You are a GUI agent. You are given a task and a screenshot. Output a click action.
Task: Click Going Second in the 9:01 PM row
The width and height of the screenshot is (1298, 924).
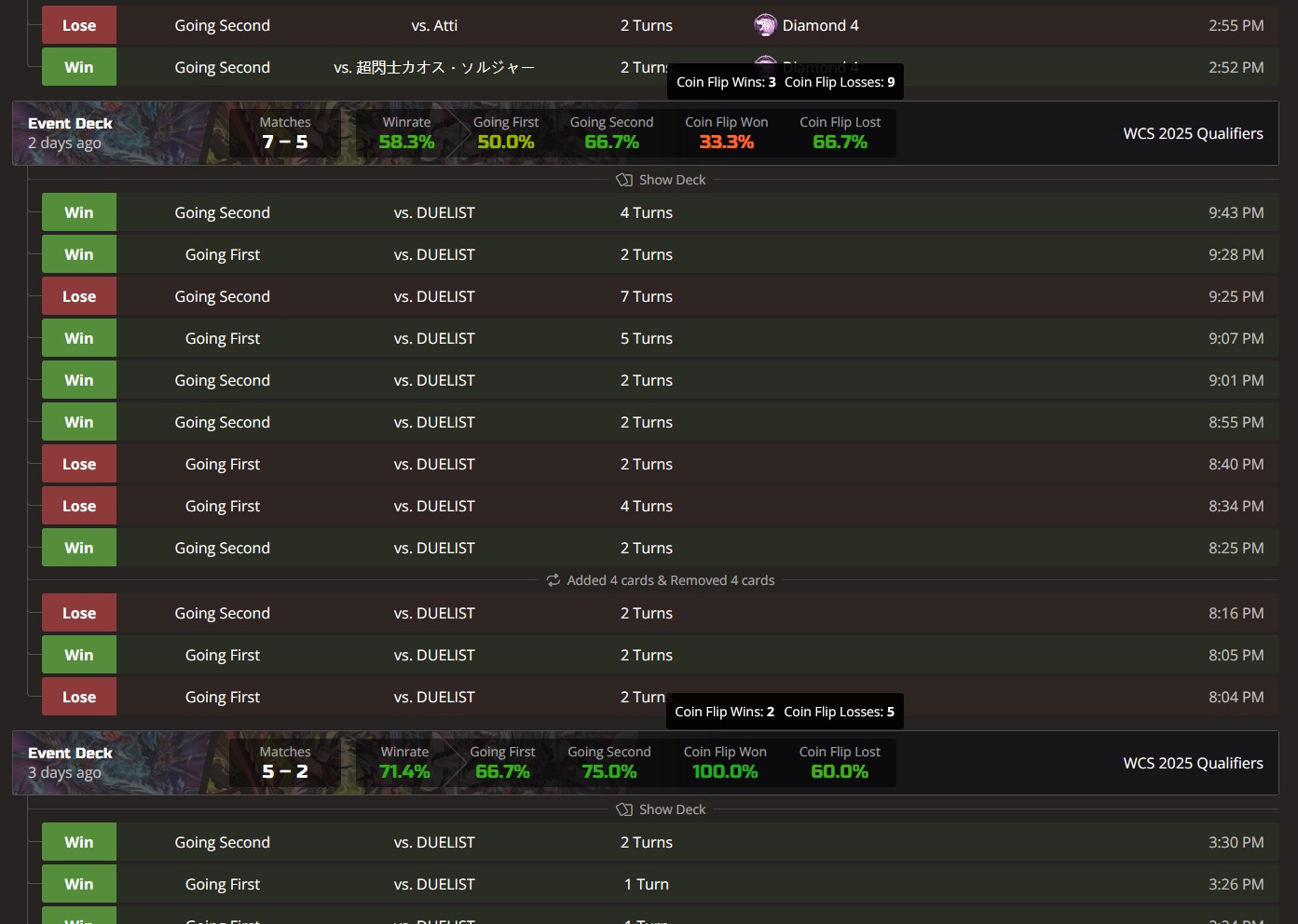pyautogui.click(x=222, y=380)
